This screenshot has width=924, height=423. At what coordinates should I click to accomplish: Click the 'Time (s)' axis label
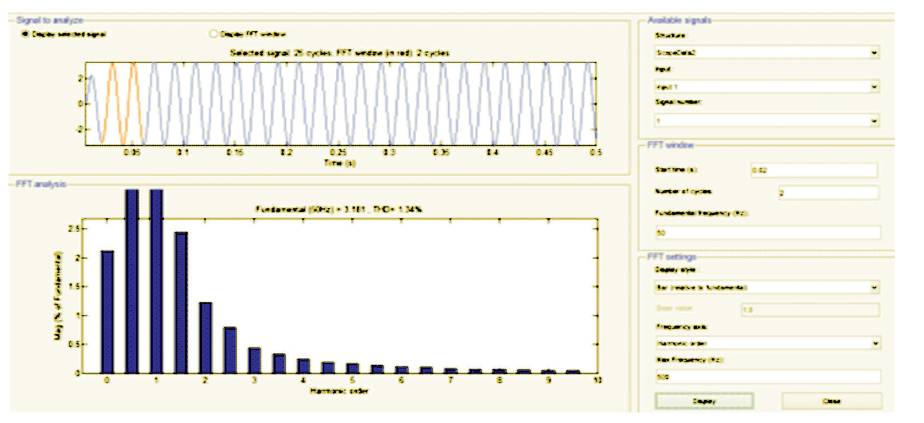click(x=341, y=162)
